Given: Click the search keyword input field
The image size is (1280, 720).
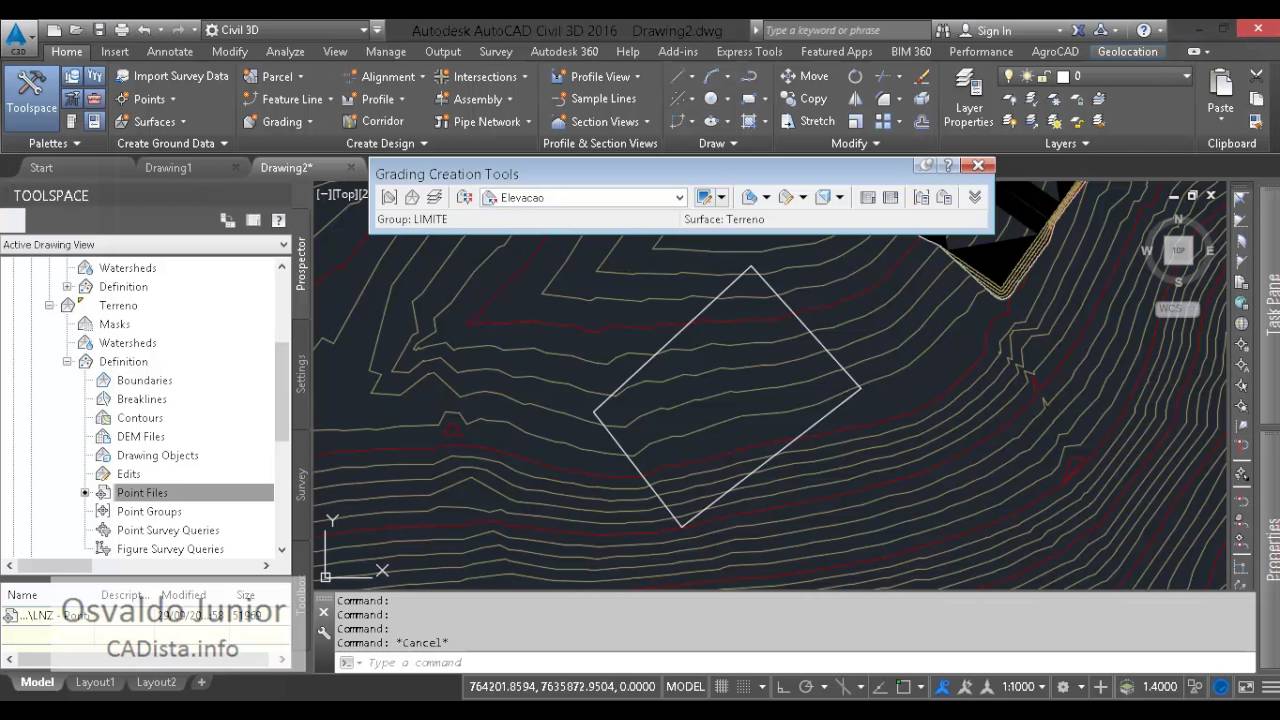Looking at the screenshot, I should pos(846,31).
